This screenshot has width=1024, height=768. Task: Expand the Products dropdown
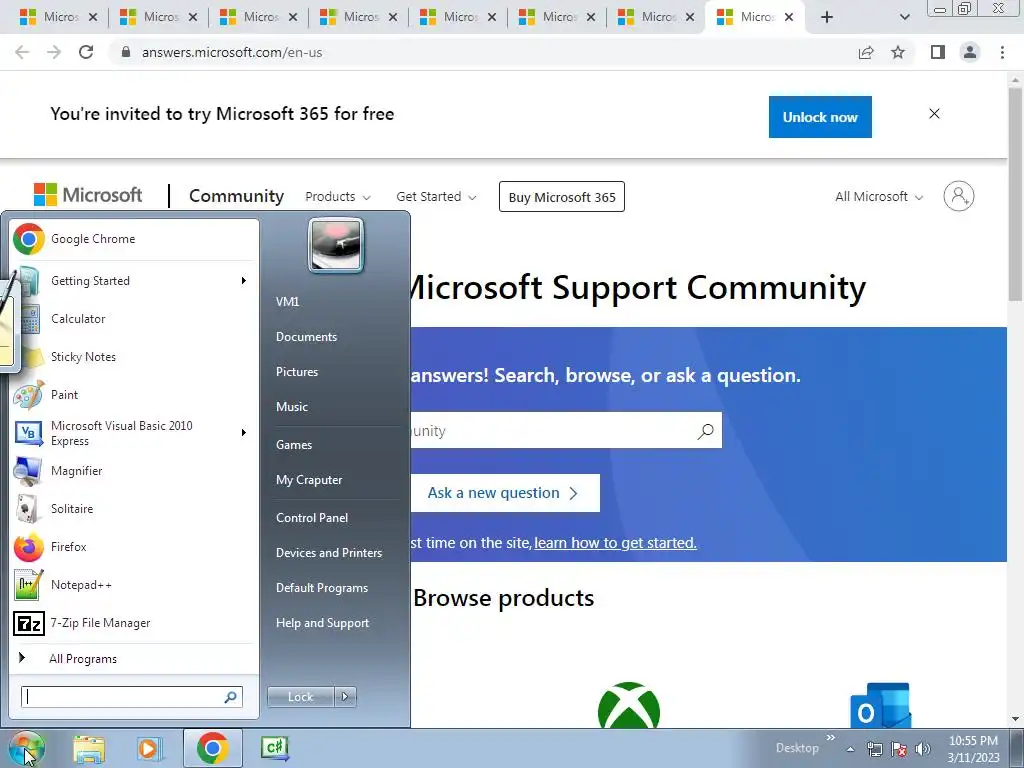coord(338,197)
